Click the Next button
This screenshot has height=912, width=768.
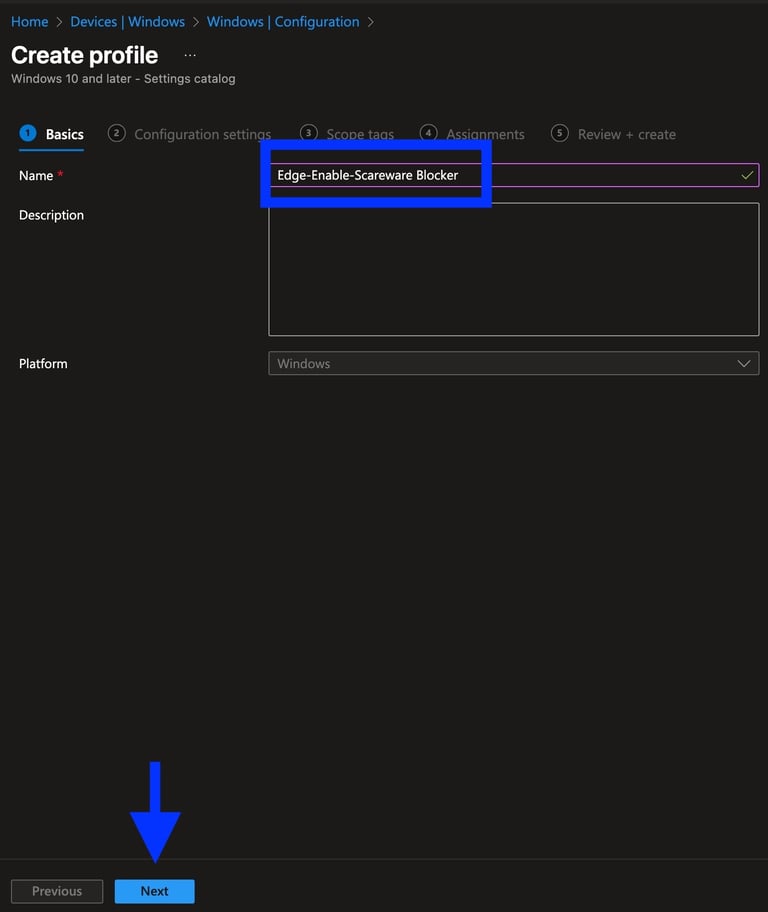[x=155, y=891]
